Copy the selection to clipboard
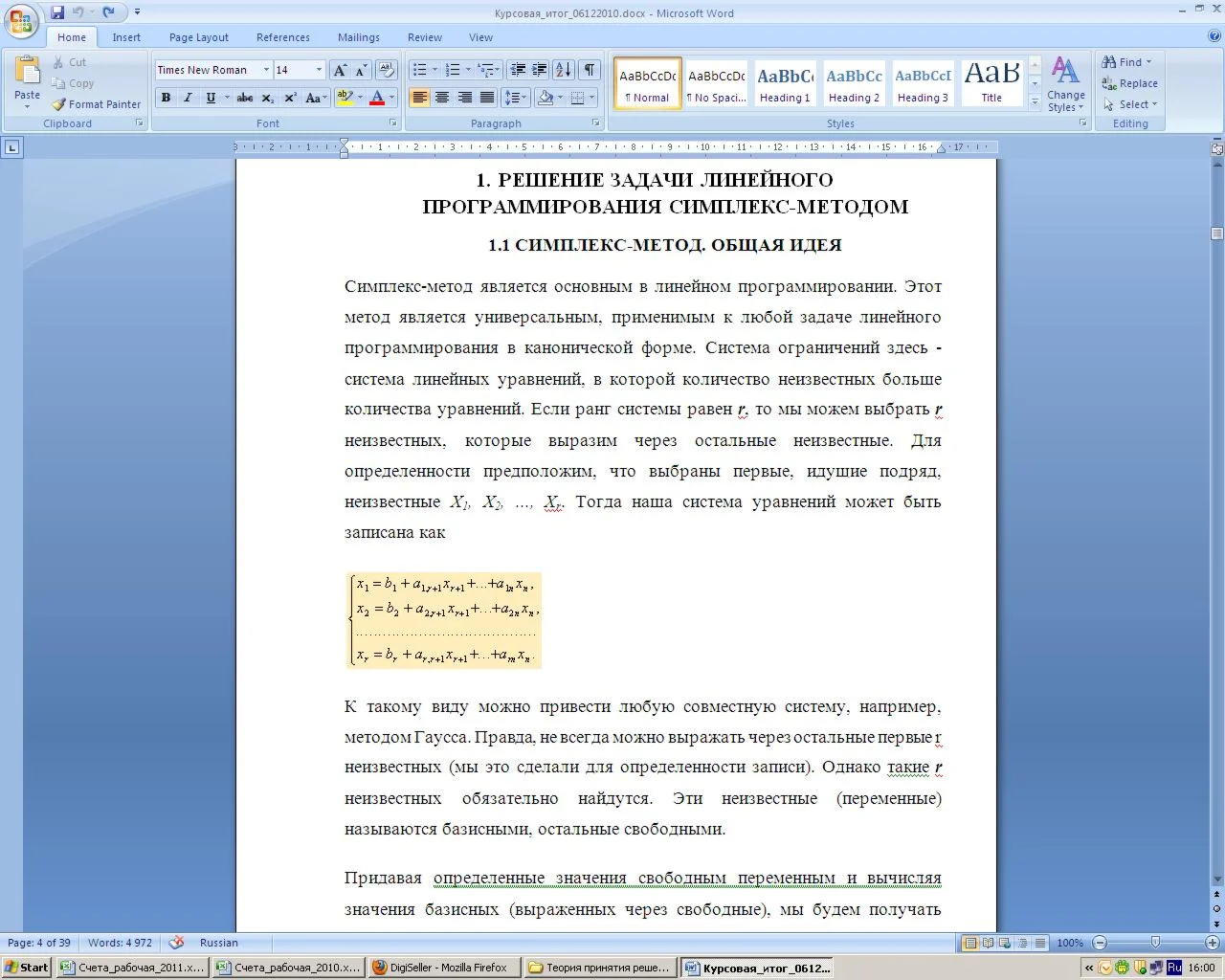The height and width of the screenshot is (980, 1225). tap(73, 83)
